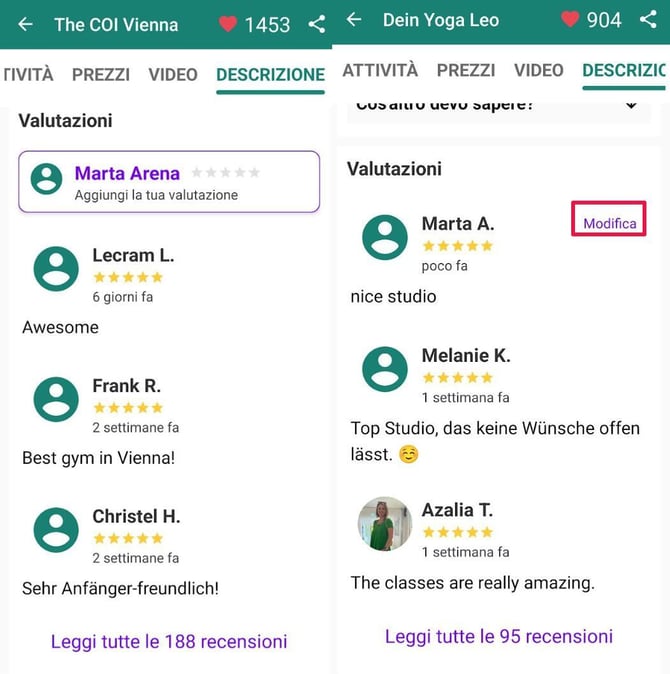Image resolution: width=670 pixels, height=674 pixels.
Task: Tap review 'Top Studio, das keine Wünsche offen lässt.'
Action: coord(495,441)
